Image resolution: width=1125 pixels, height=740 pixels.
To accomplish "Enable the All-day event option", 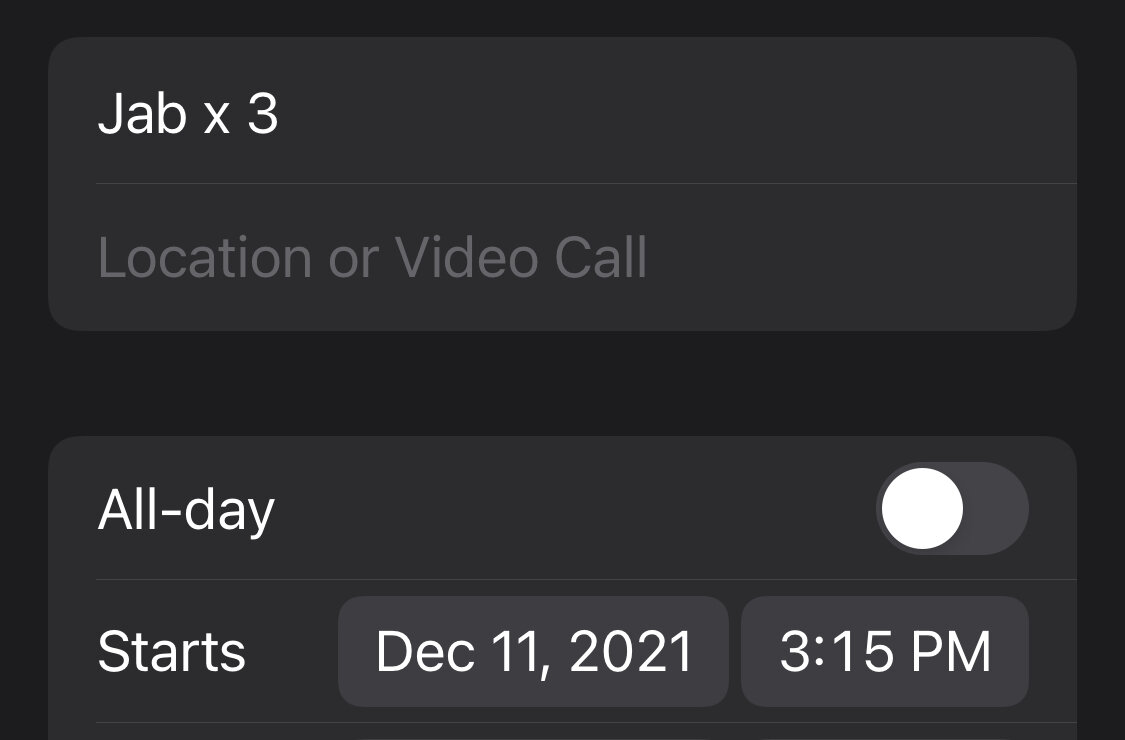I will click(x=952, y=508).
